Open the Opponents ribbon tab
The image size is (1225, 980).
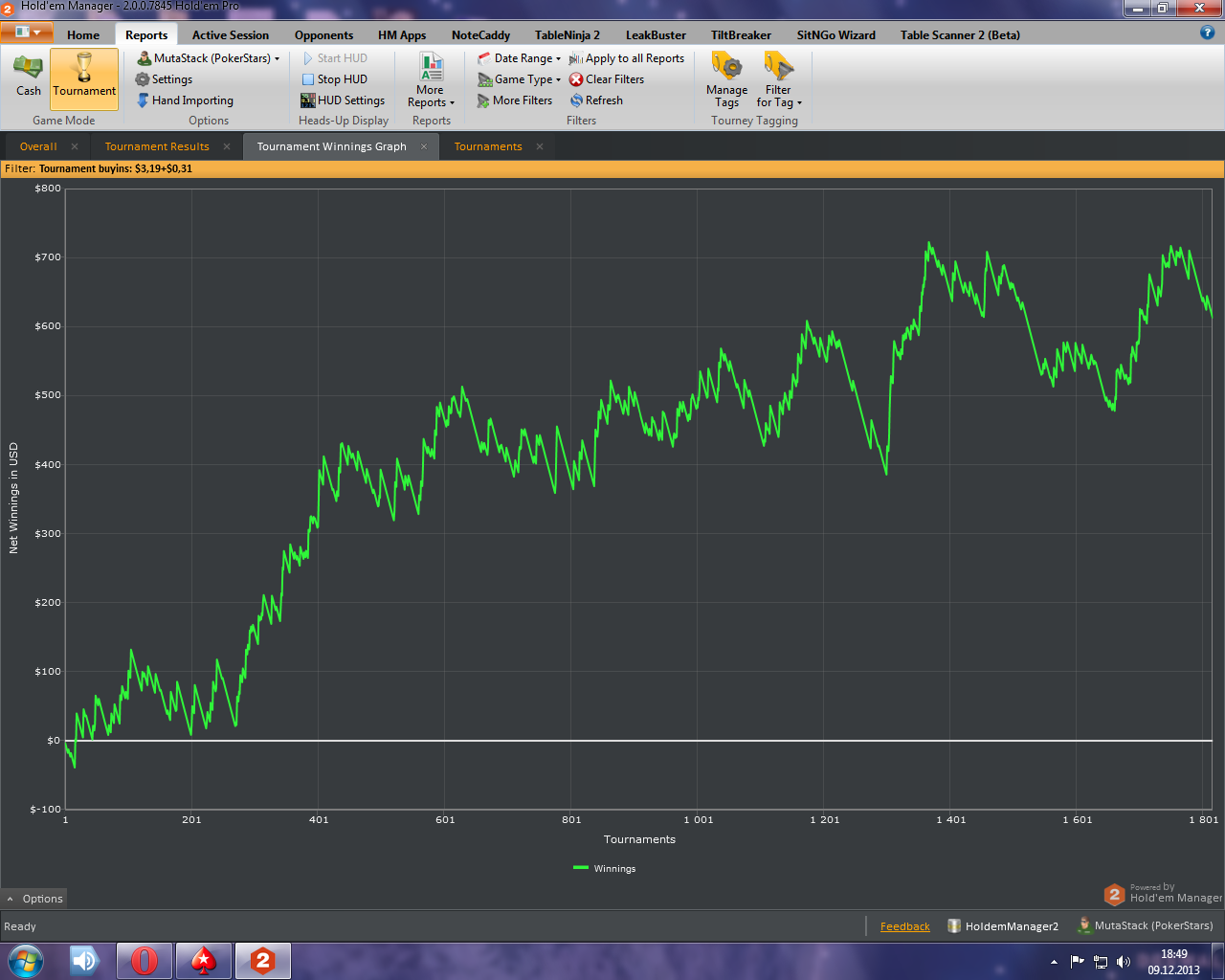click(323, 35)
